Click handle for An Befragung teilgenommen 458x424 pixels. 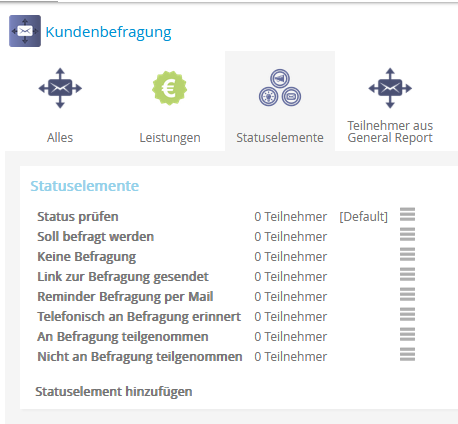tap(407, 334)
